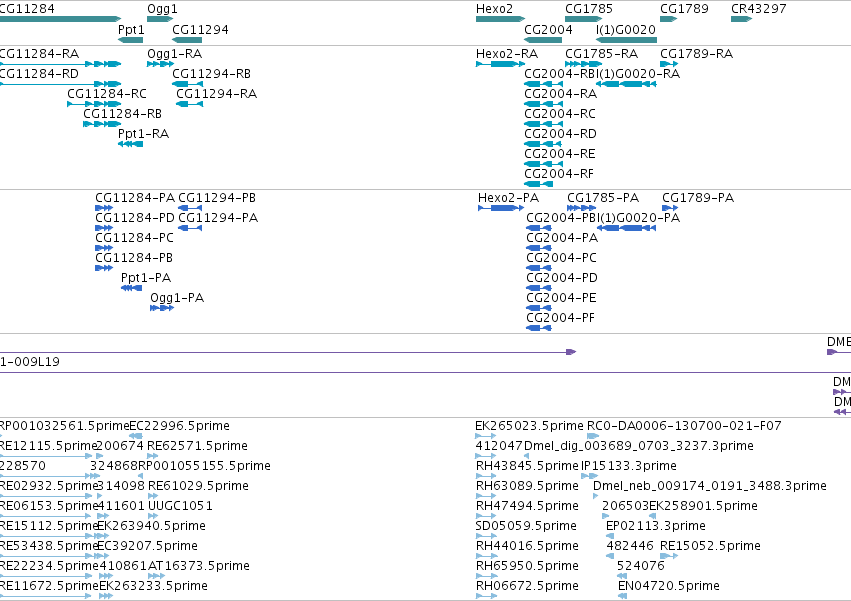Select the CG2004-PF protein label
851x601 pixels.
pos(561,318)
